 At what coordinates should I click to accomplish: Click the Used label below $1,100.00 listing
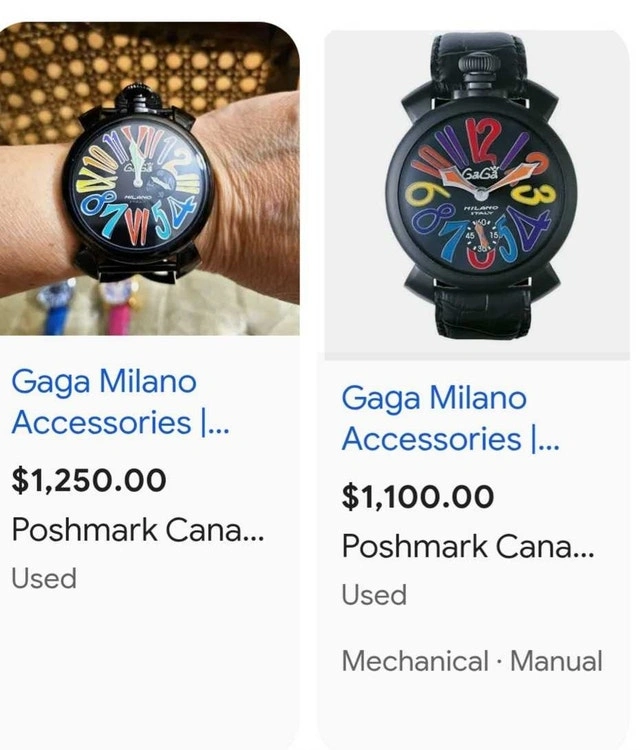[374, 595]
